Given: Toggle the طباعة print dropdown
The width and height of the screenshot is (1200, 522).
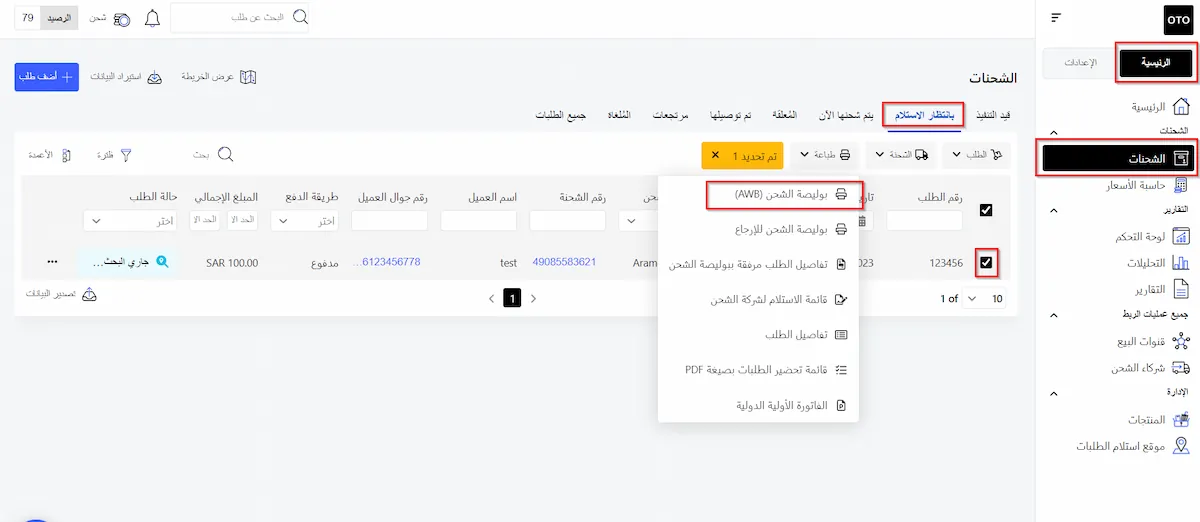Looking at the screenshot, I should pyautogui.click(x=827, y=155).
